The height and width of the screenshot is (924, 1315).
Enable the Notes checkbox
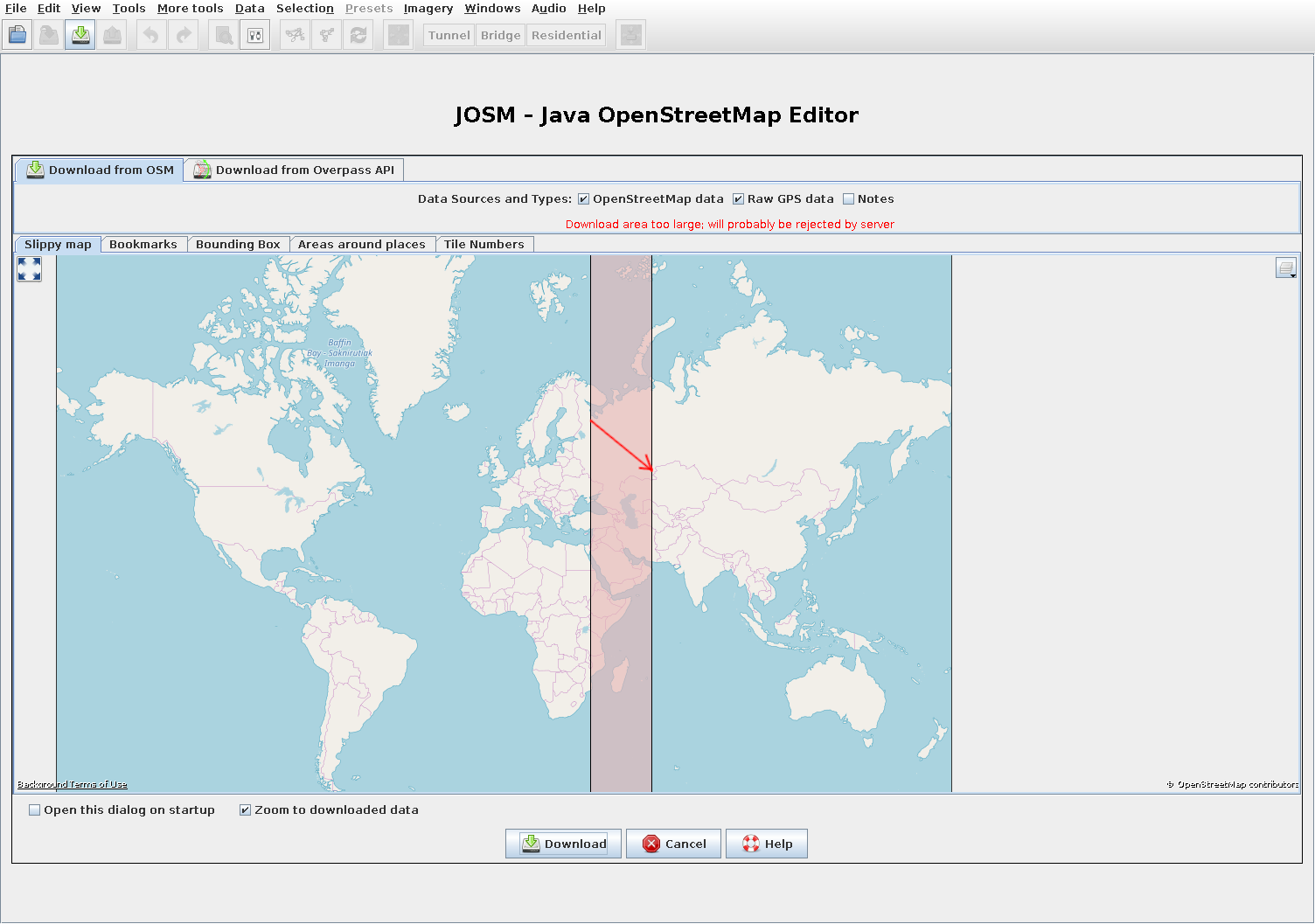click(848, 199)
